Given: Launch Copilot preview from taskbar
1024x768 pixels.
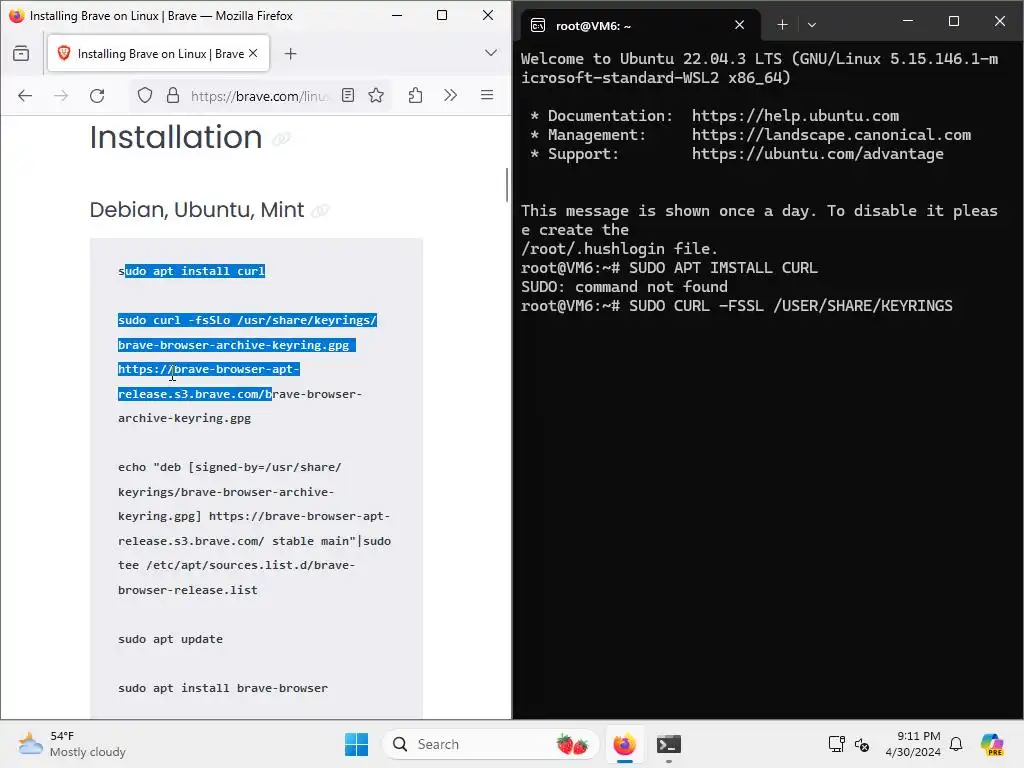Looking at the screenshot, I should [992, 744].
